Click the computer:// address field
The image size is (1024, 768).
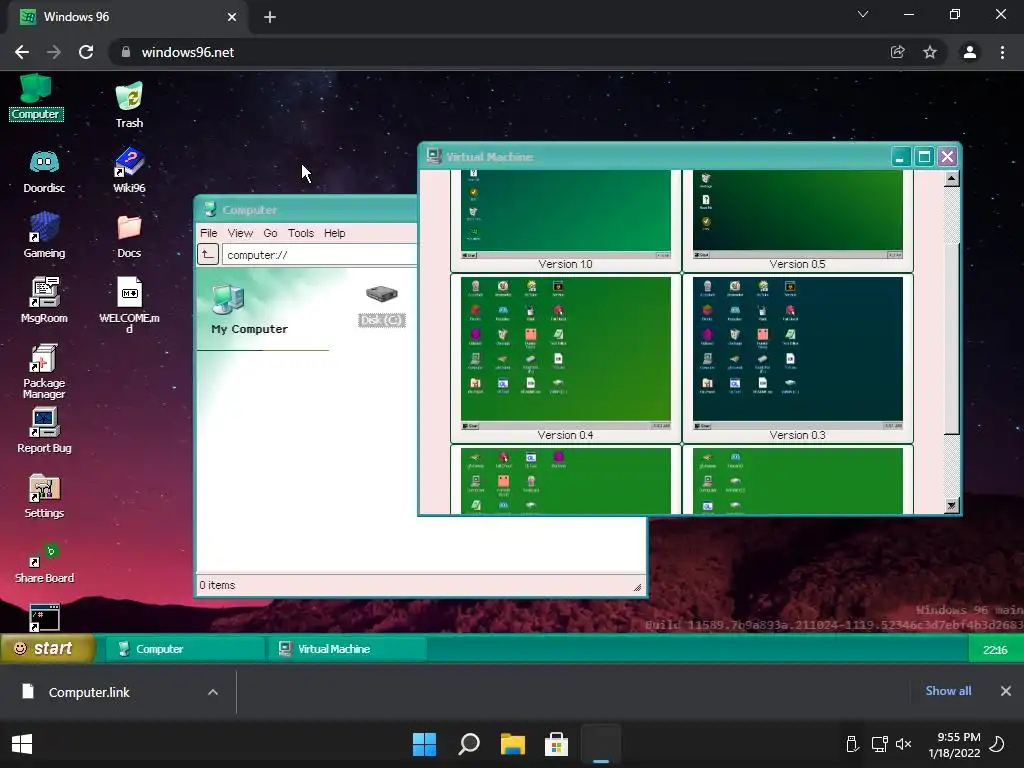pos(319,255)
